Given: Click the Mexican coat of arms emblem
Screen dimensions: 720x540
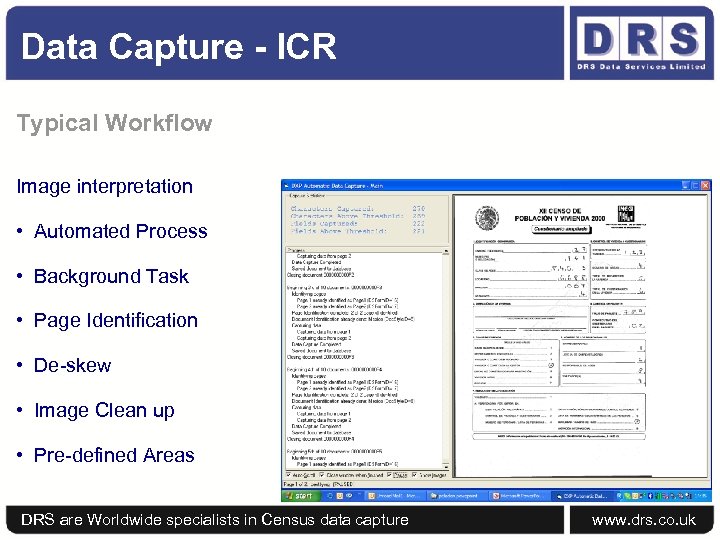Looking at the screenshot, I should click(x=487, y=217).
